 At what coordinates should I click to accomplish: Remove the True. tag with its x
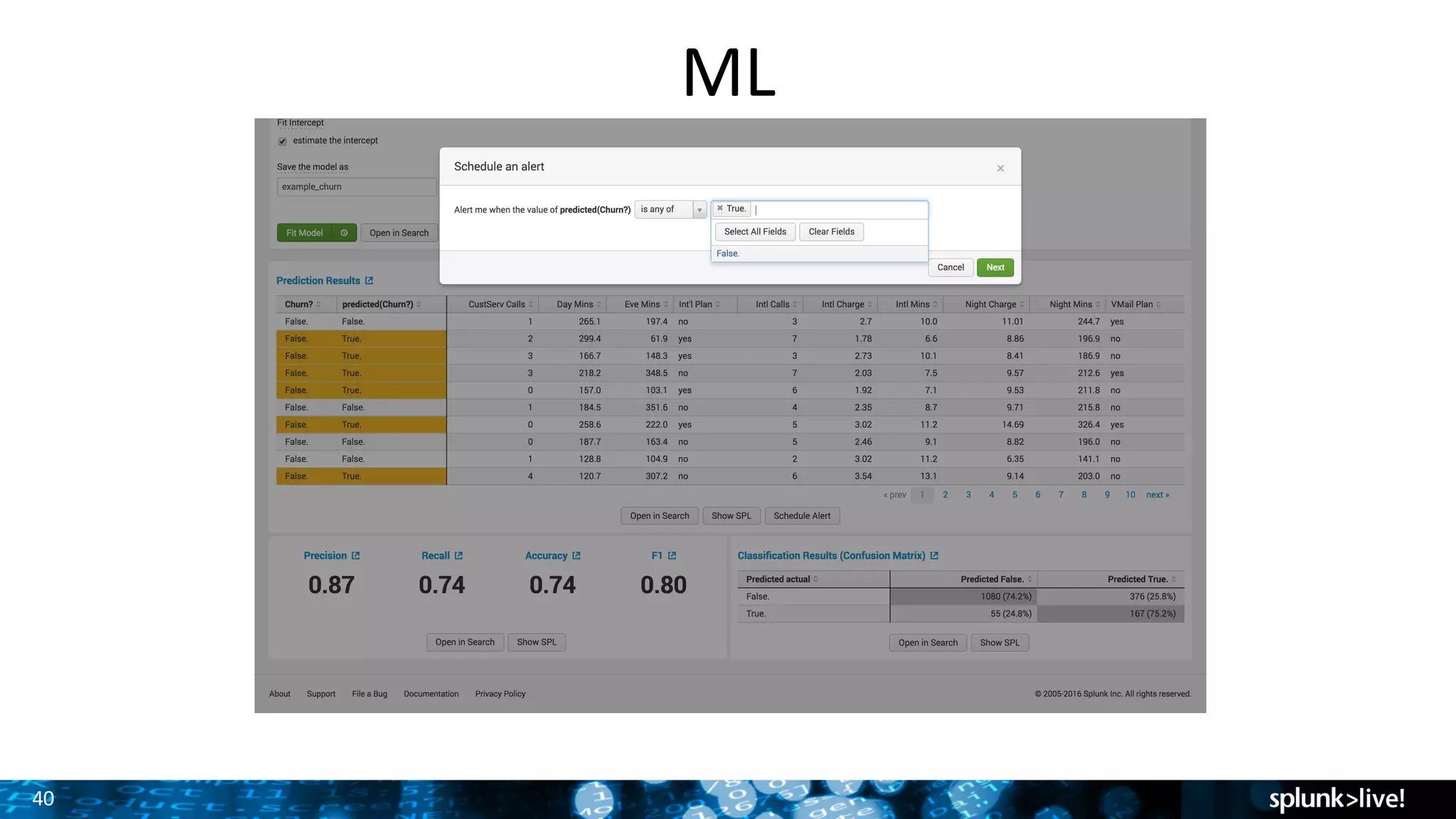click(719, 208)
